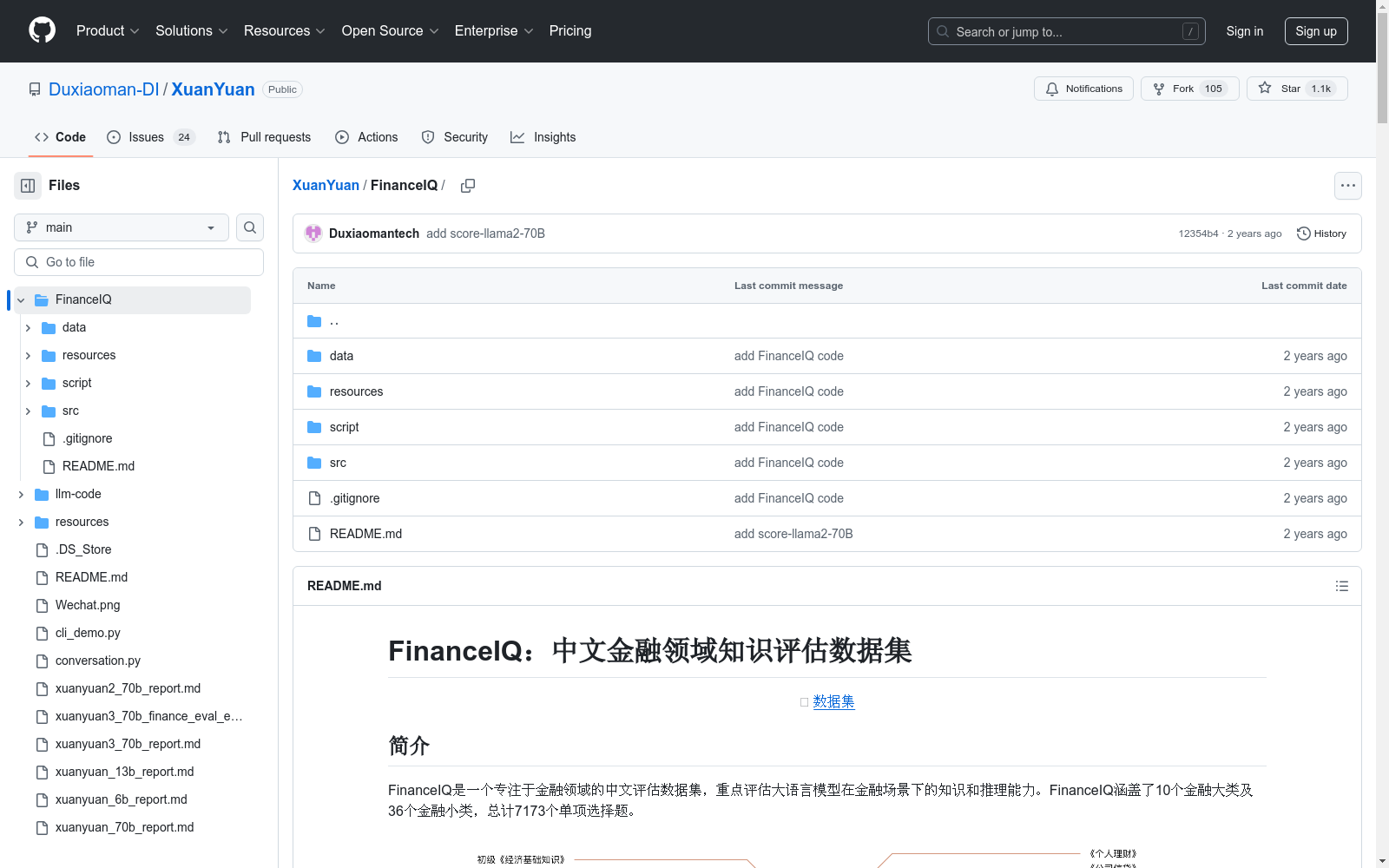Click the GitHub logo icon

coord(42,30)
